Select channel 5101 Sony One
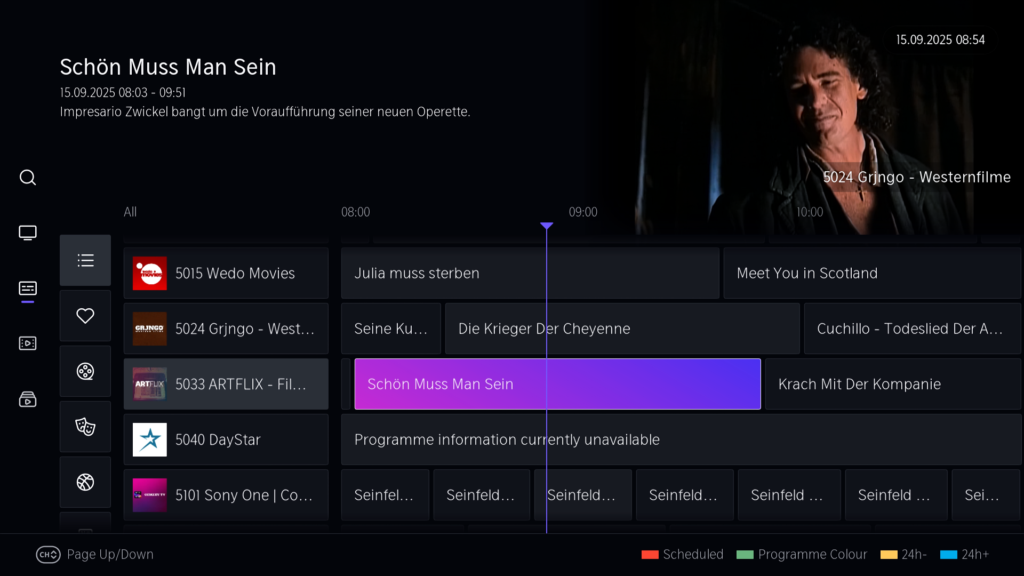The image size is (1024, 576). 226,495
